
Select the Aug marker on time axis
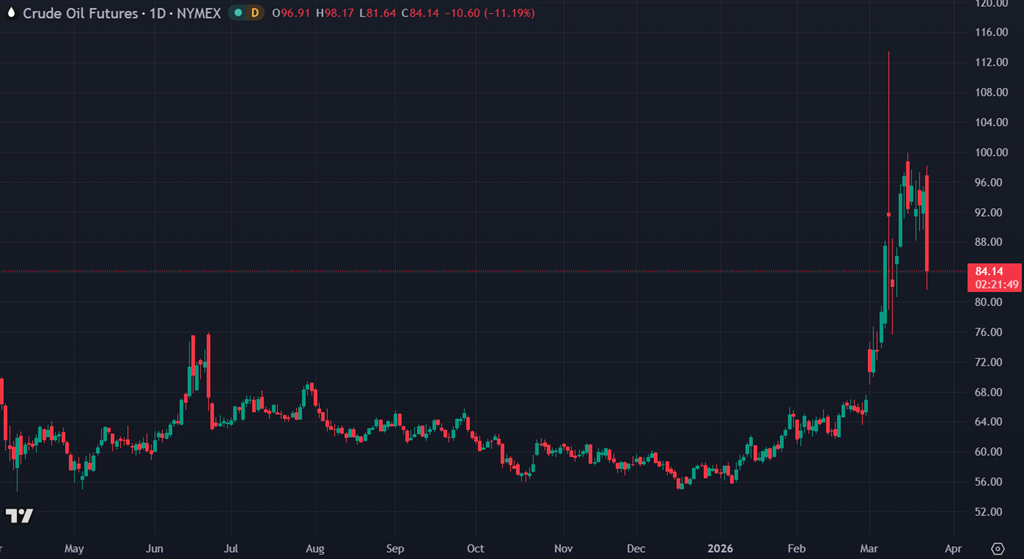point(315,548)
